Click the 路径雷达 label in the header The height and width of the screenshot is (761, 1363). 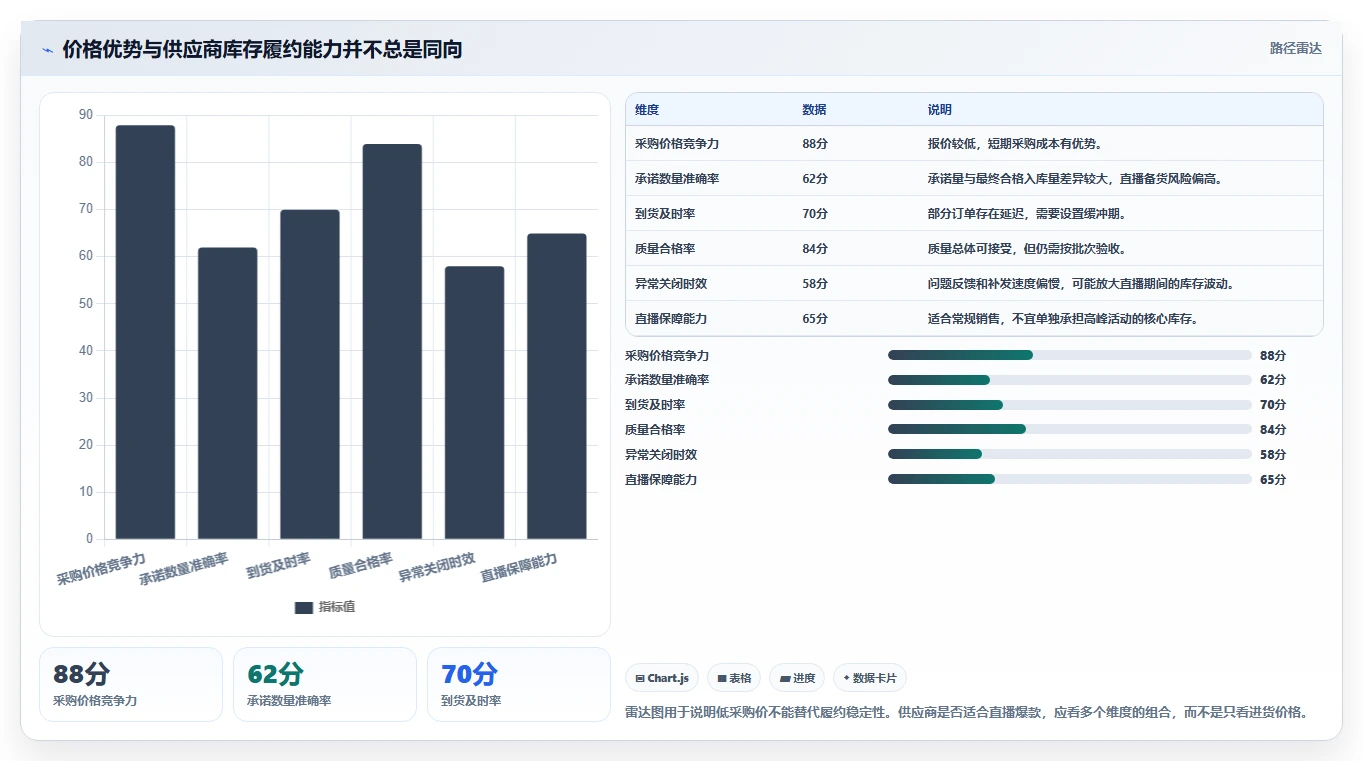1296,48
